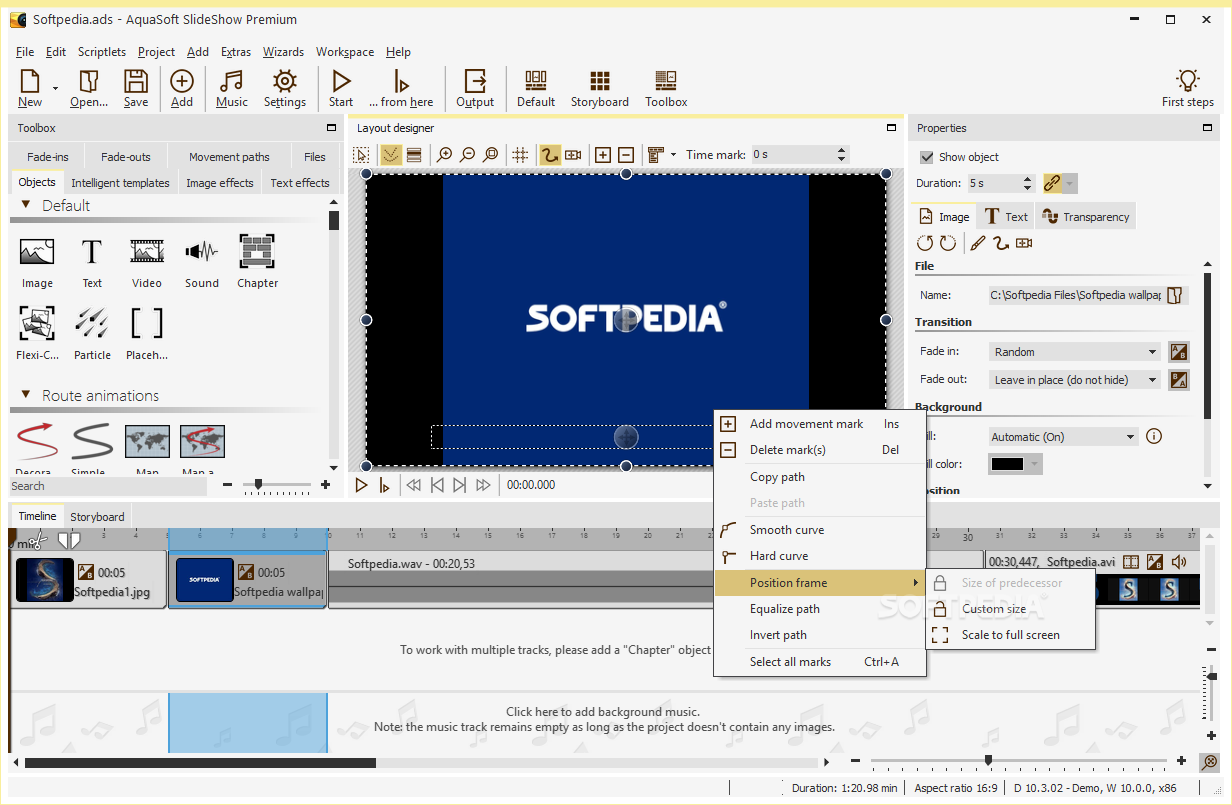Viewport: 1232px width, 805px height.
Task: Open dropdown arrow next to New
Action: click(56, 89)
